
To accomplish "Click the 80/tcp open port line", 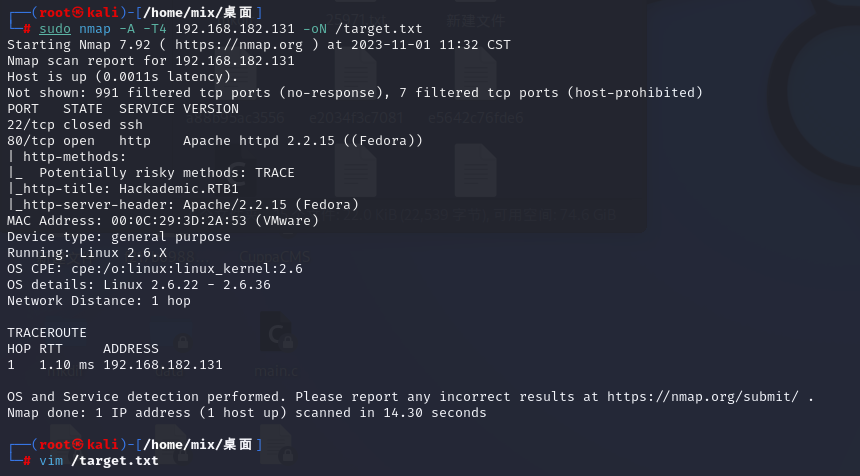I will 215,140.
